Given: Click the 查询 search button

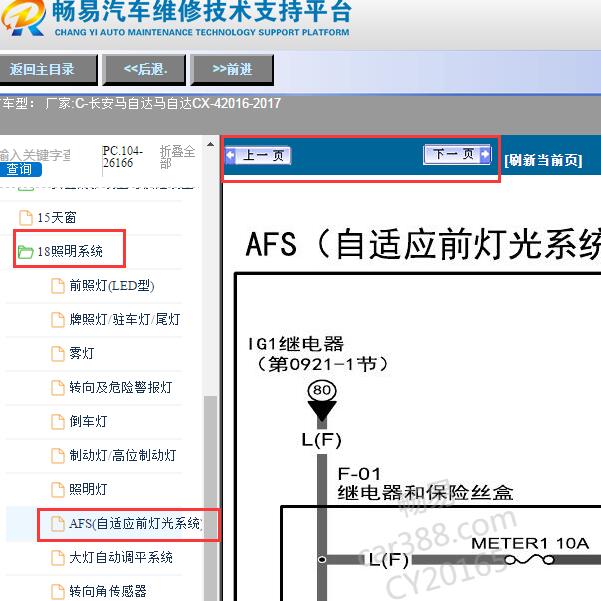Looking at the screenshot, I should pyautogui.click(x=20, y=169).
